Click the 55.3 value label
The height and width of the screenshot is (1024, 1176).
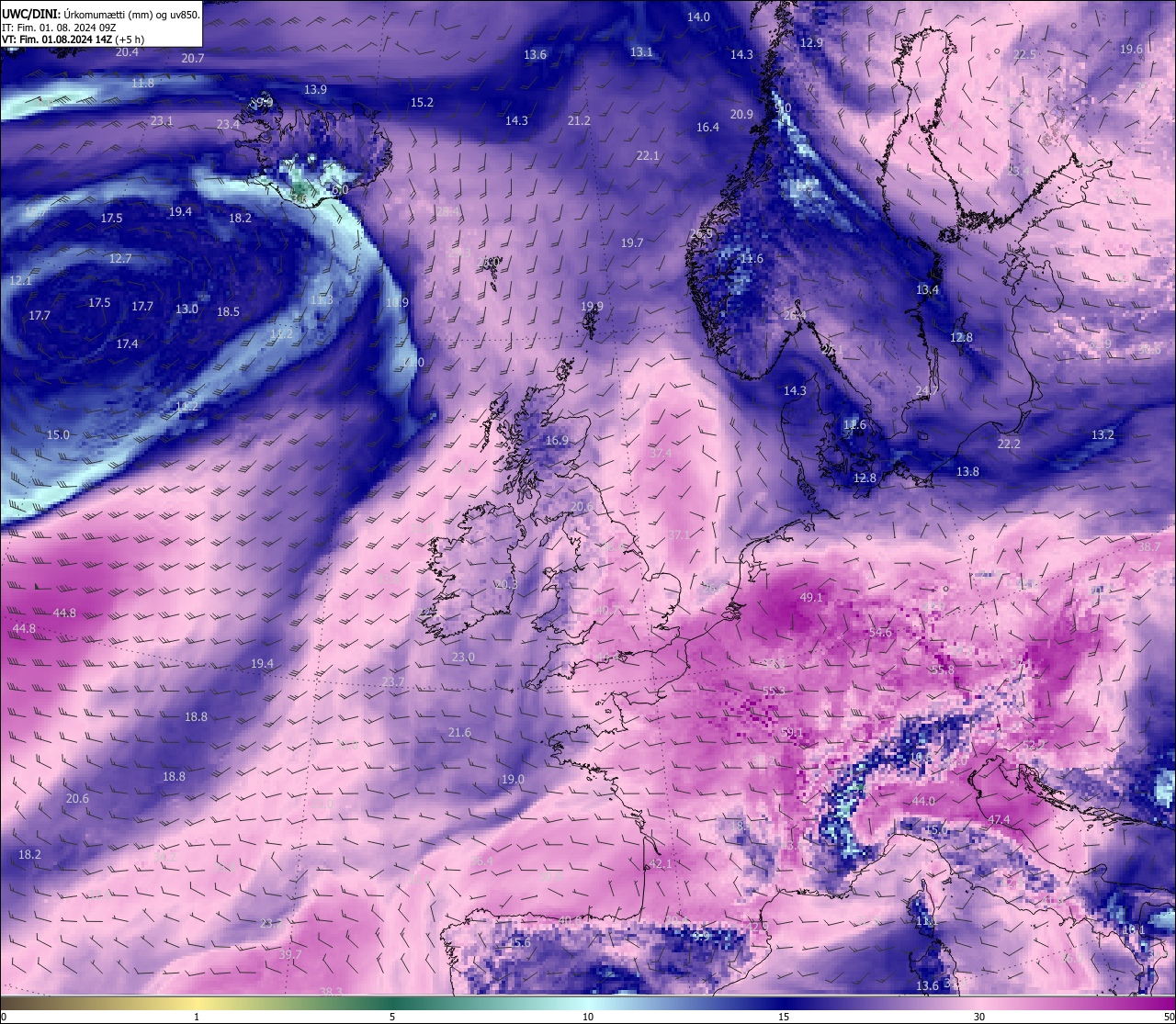click(774, 692)
